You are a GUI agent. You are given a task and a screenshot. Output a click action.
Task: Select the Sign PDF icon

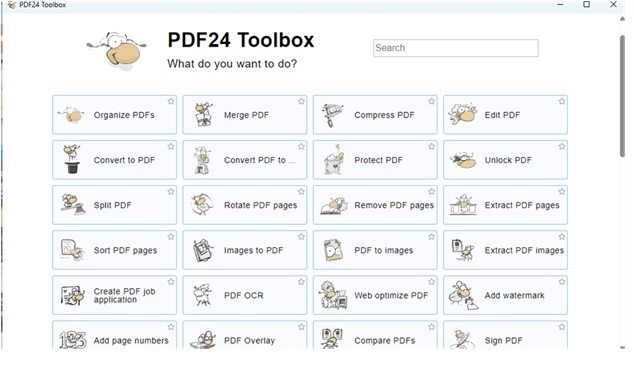click(463, 339)
